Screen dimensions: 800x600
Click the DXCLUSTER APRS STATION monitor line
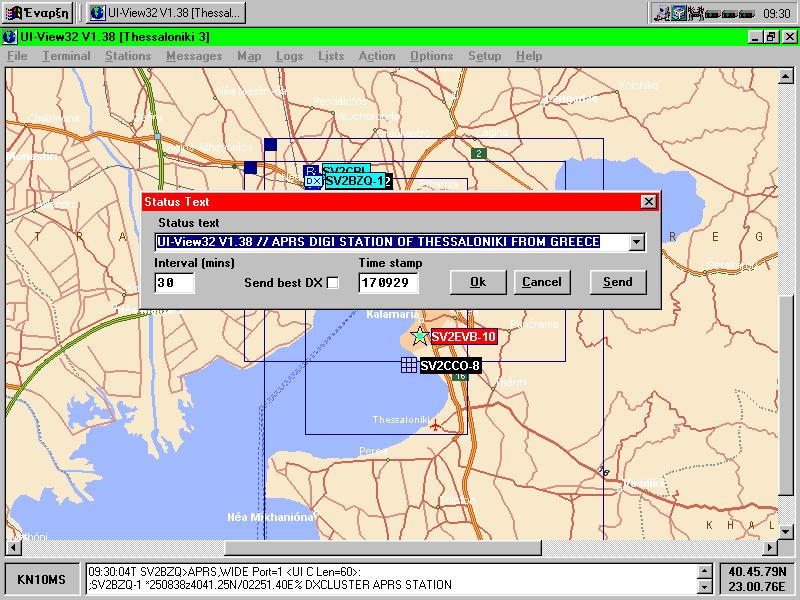pos(270,585)
